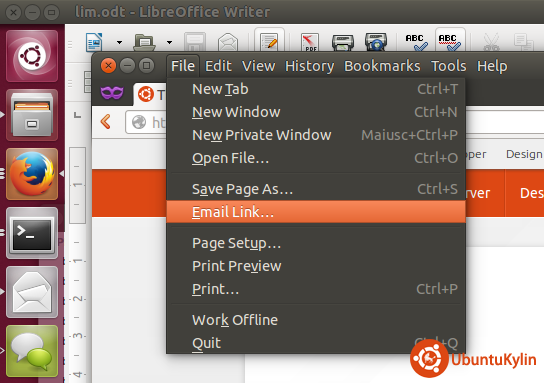
Task: Click Firefox Back arrow button
Action: click(x=105, y=122)
